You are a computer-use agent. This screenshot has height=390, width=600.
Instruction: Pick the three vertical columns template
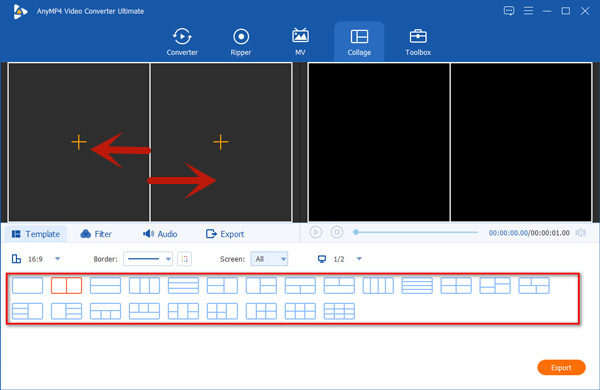144,286
